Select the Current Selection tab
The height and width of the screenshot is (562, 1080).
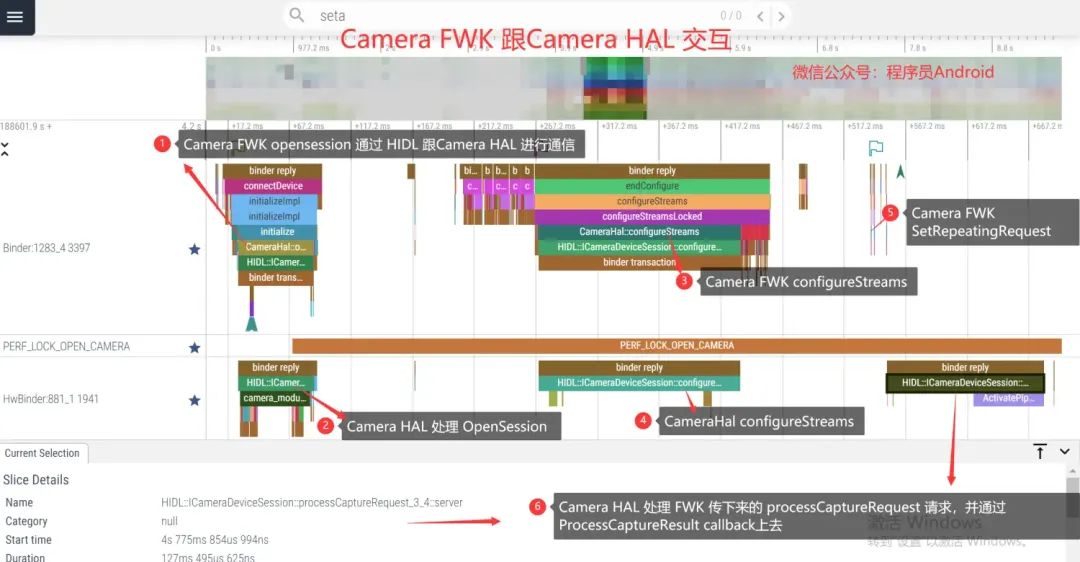(42, 452)
